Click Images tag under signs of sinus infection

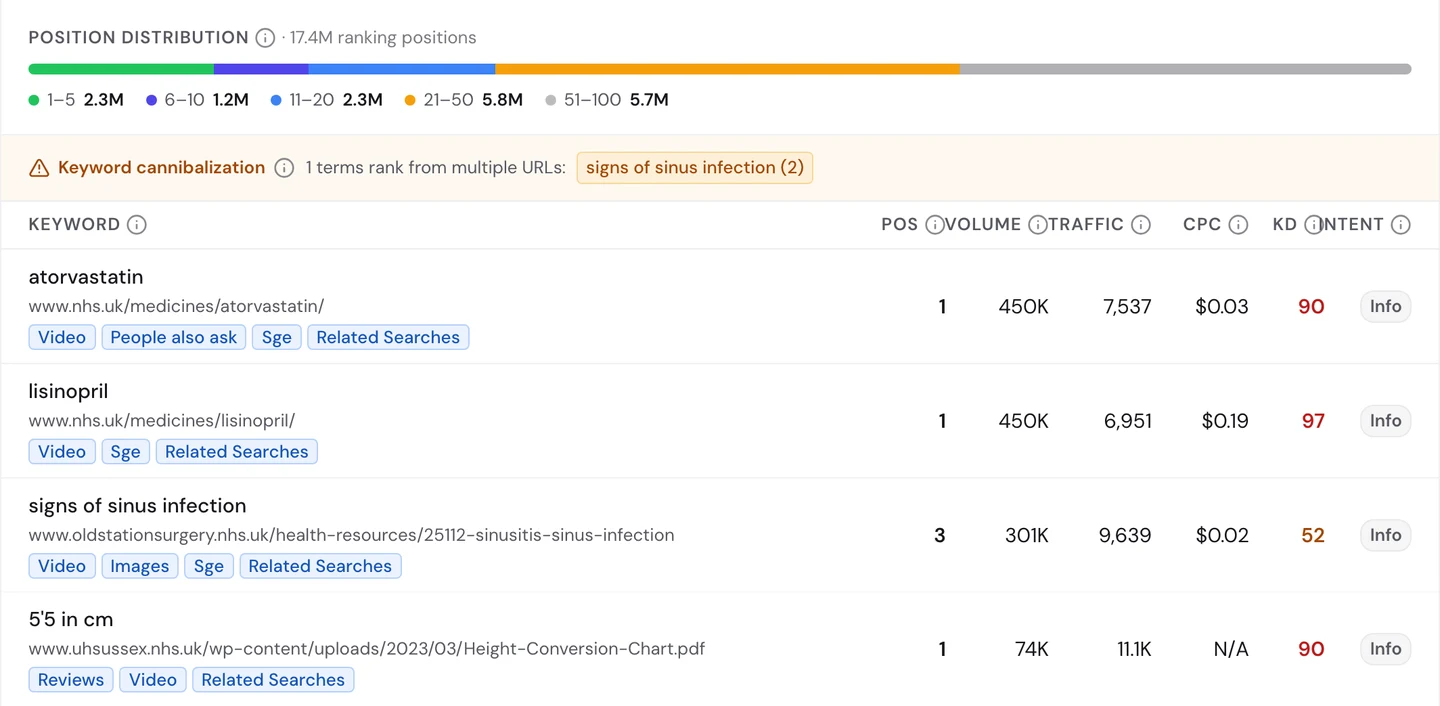click(x=140, y=566)
